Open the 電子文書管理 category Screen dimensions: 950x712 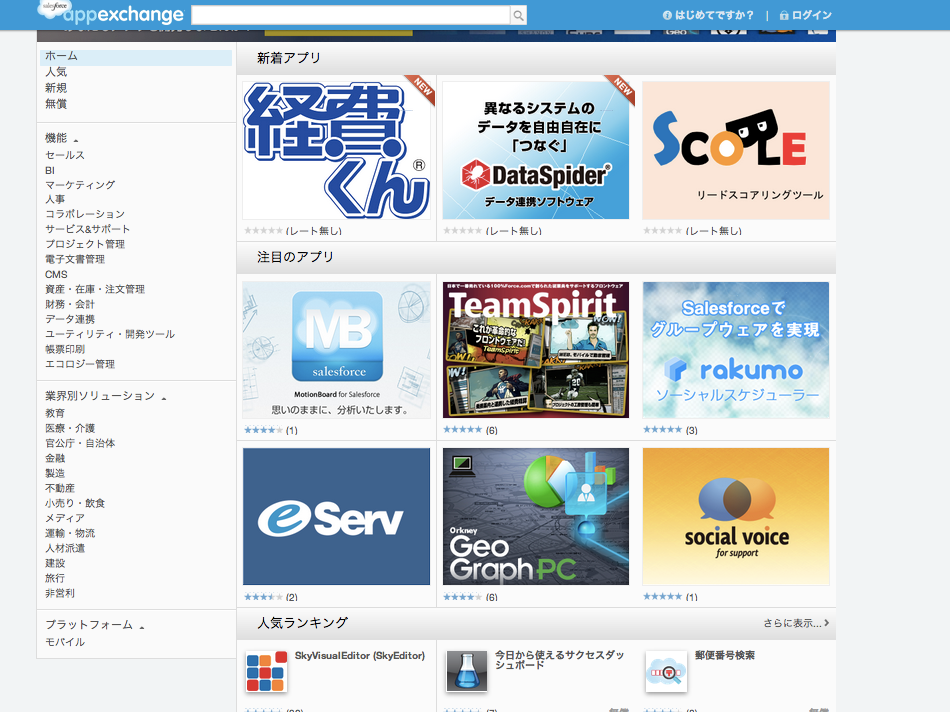pyautogui.click(x=75, y=259)
